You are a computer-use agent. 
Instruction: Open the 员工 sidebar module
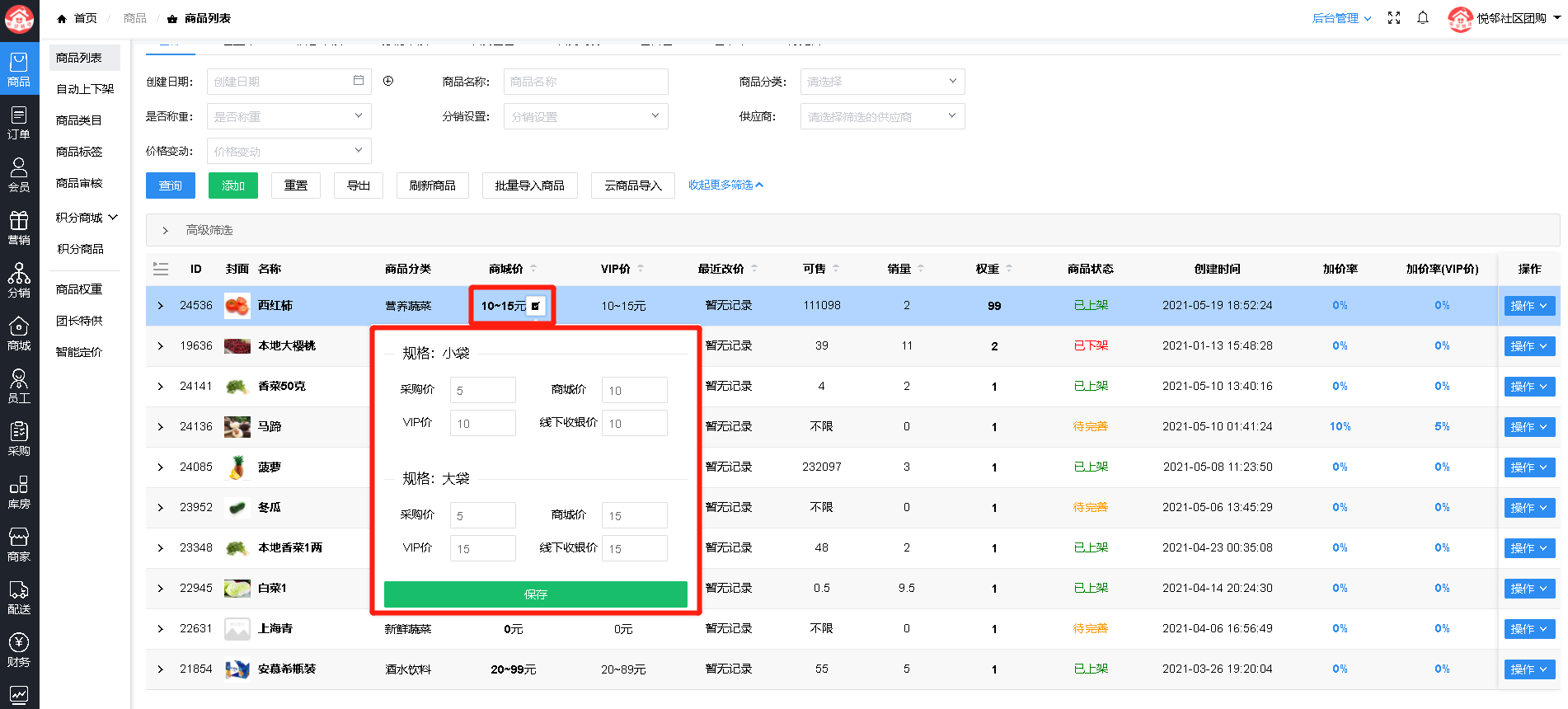[19, 386]
